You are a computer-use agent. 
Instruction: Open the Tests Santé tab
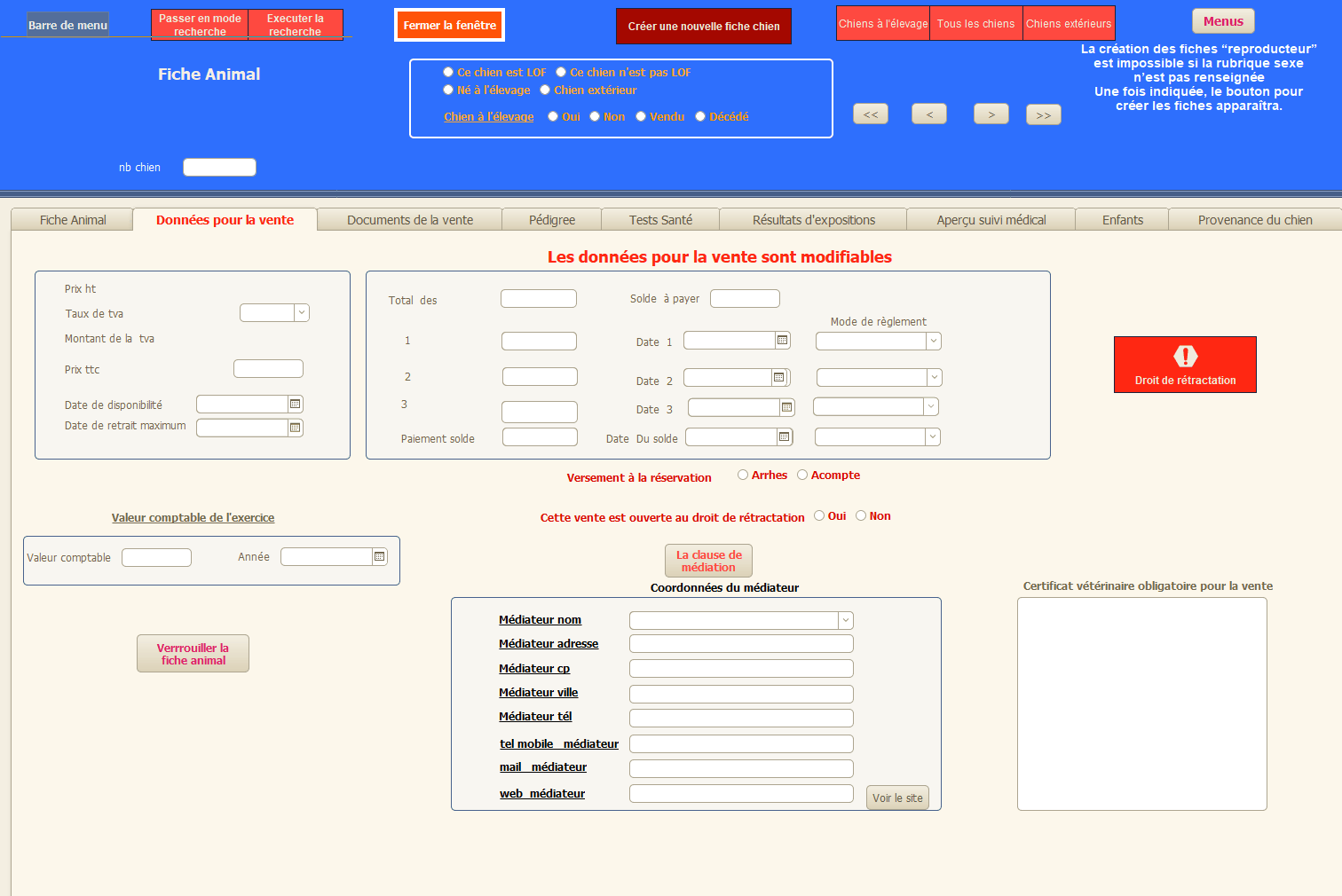click(x=660, y=220)
